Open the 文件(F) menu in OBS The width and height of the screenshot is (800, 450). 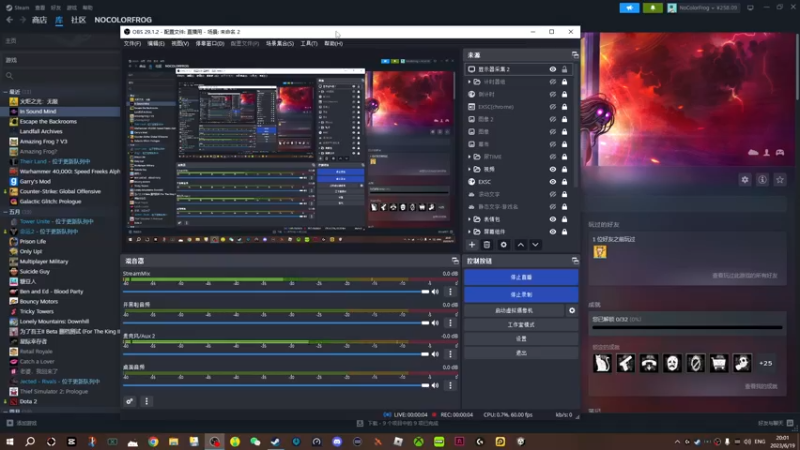point(132,44)
